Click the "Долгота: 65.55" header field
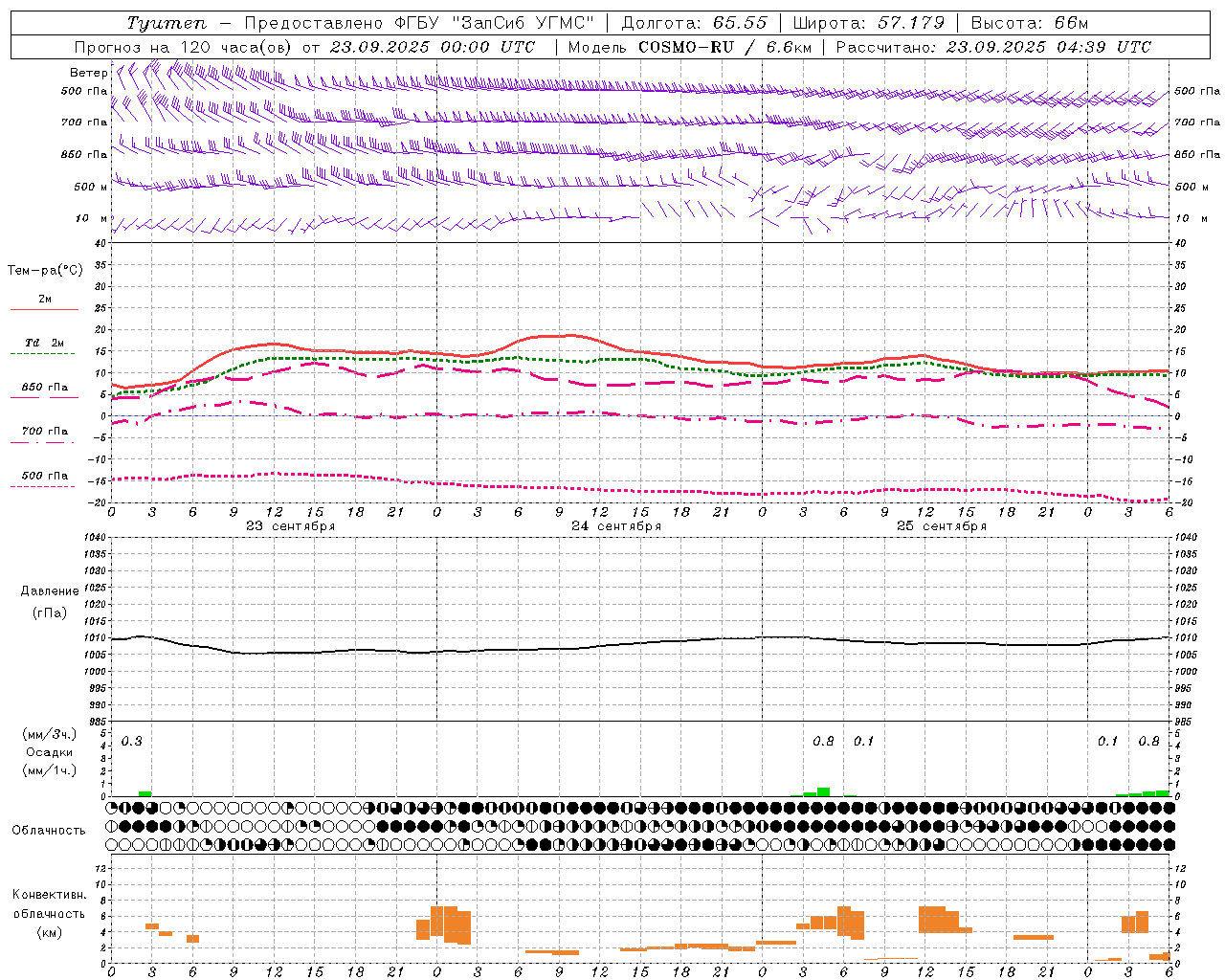The width and height of the screenshot is (1225, 980). point(694,23)
